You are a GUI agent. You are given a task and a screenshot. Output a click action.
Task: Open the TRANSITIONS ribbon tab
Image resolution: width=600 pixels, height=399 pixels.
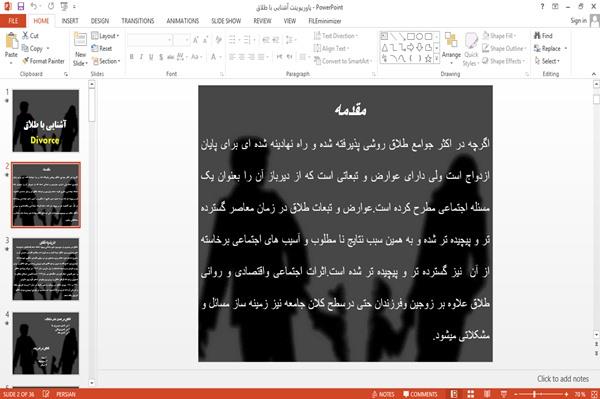pos(138,21)
